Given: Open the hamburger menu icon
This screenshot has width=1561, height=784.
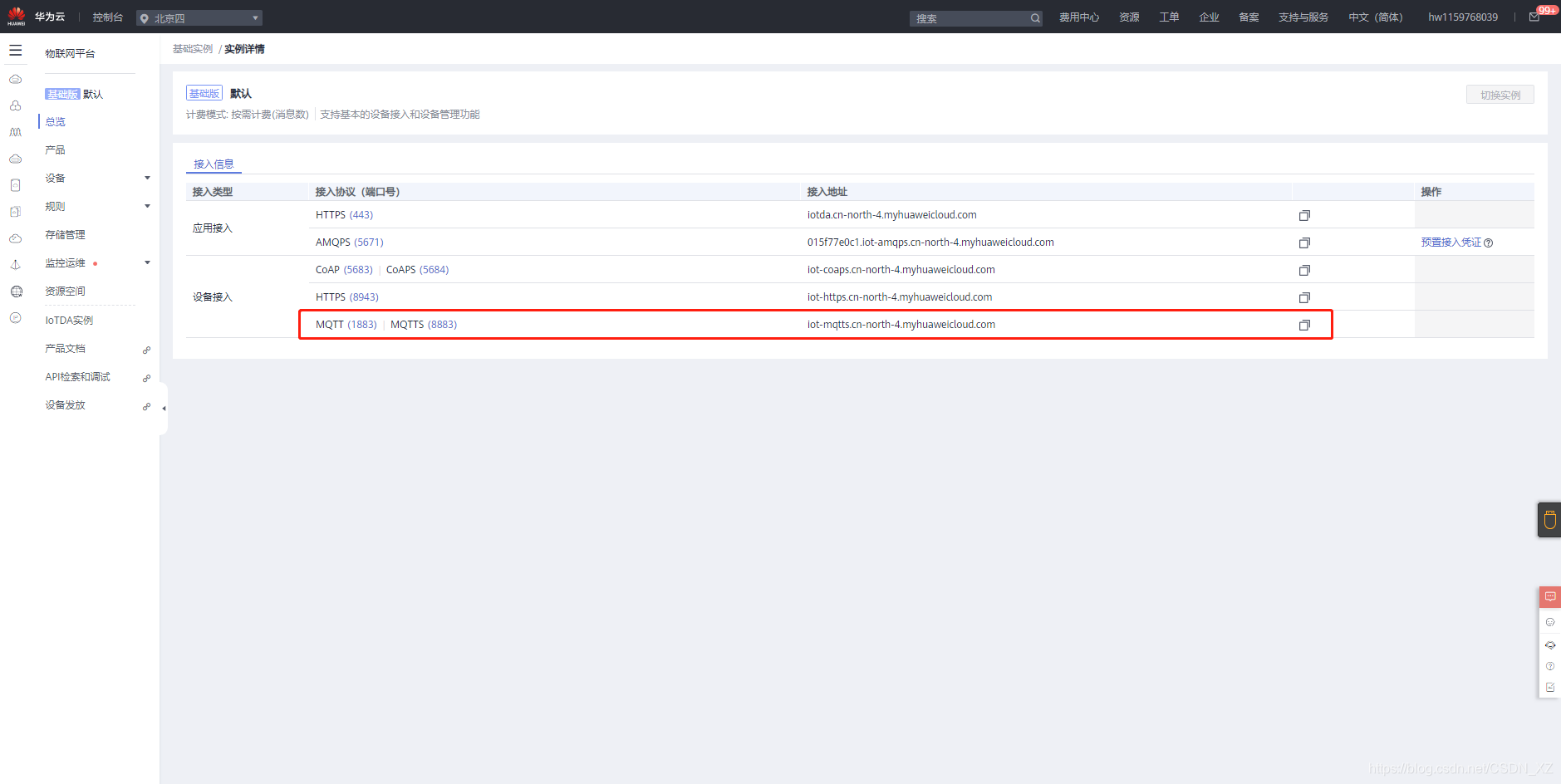Looking at the screenshot, I should point(15,51).
